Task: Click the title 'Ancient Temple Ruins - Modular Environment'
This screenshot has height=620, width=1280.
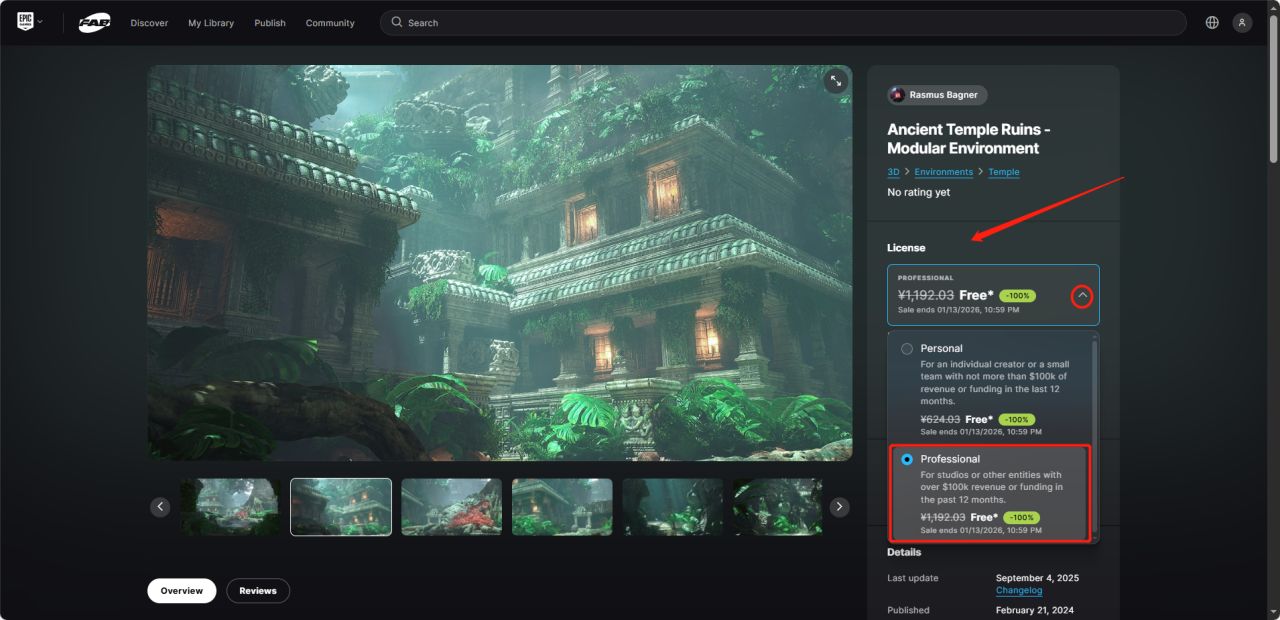Action: (x=969, y=139)
